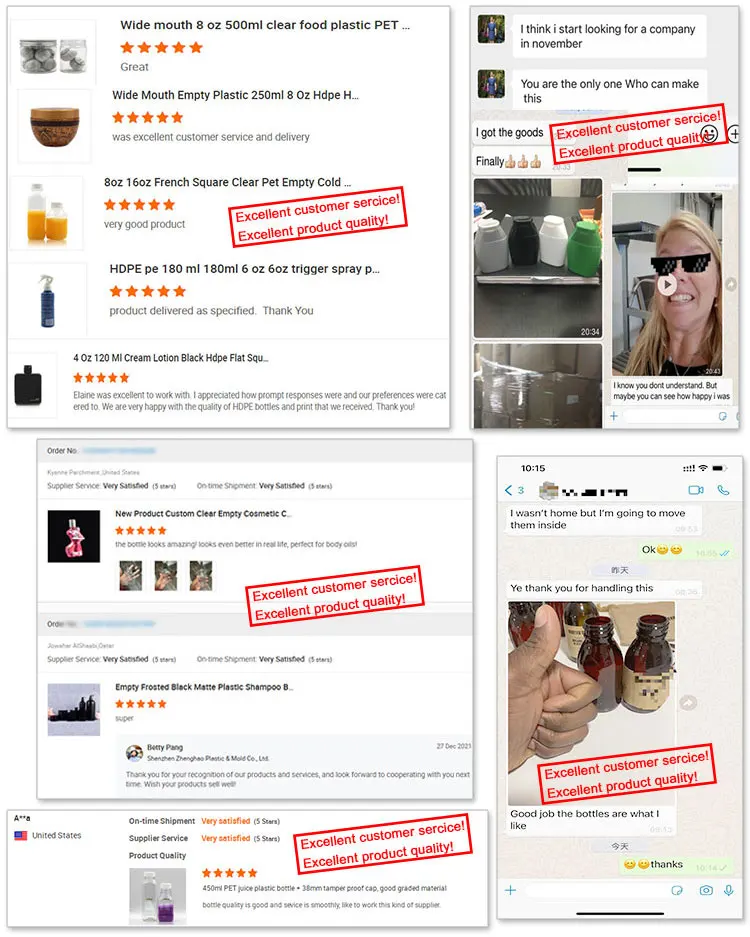The image size is (750, 937).
Task: Tap the microphone icon in bottom chat bar
Action: click(728, 890)
